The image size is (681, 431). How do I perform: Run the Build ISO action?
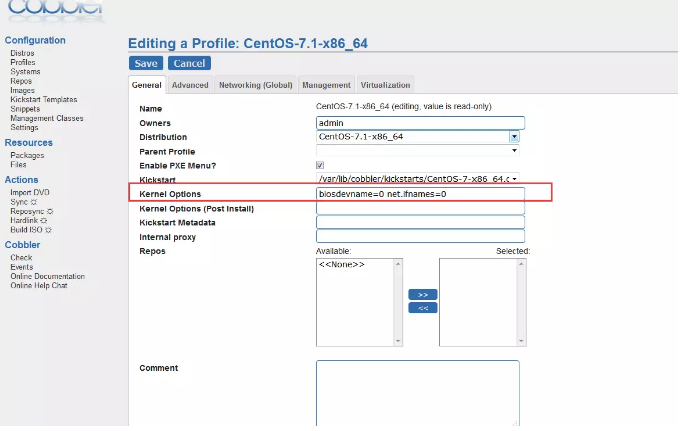[x=26, y=230]
